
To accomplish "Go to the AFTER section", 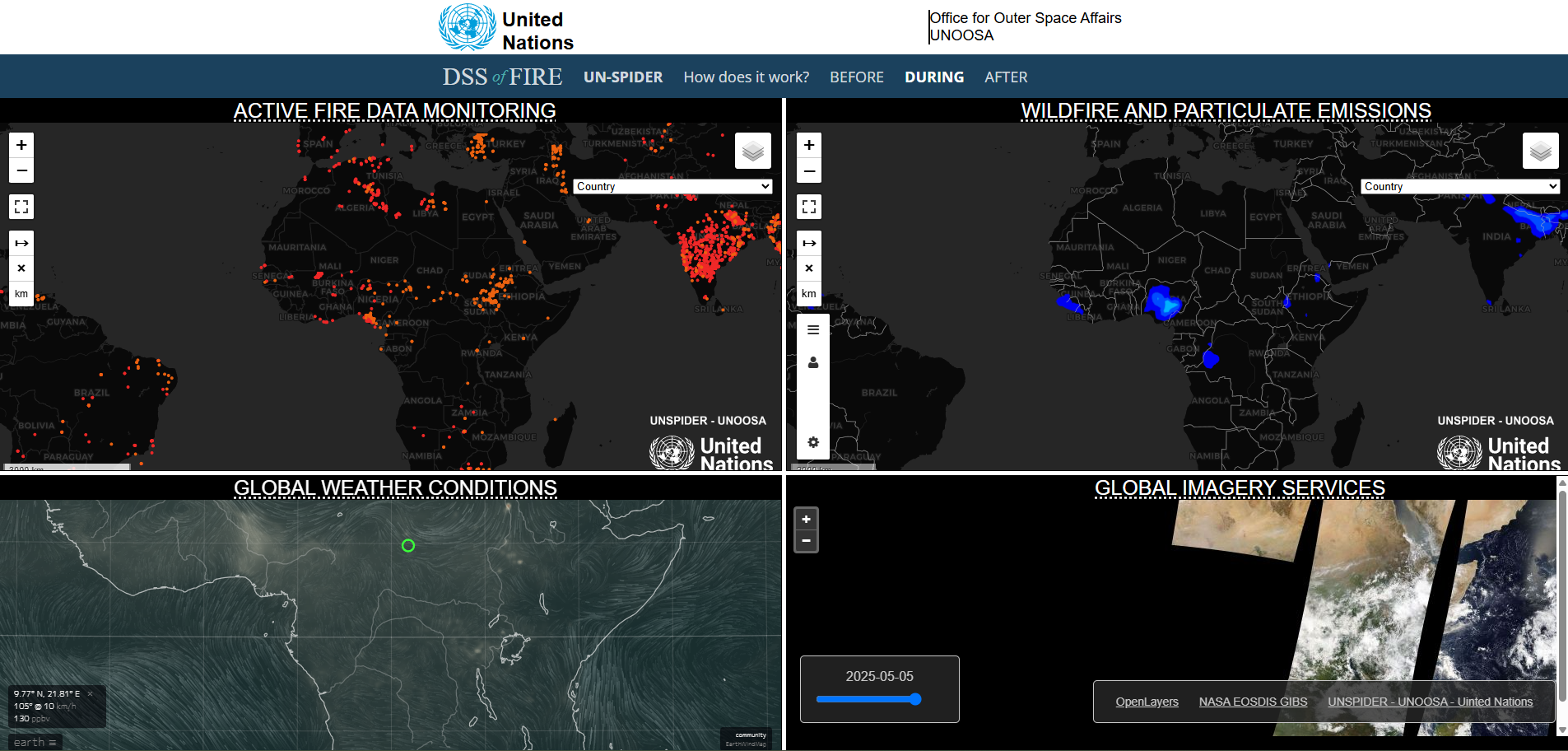I will (x=1006, y=77).
